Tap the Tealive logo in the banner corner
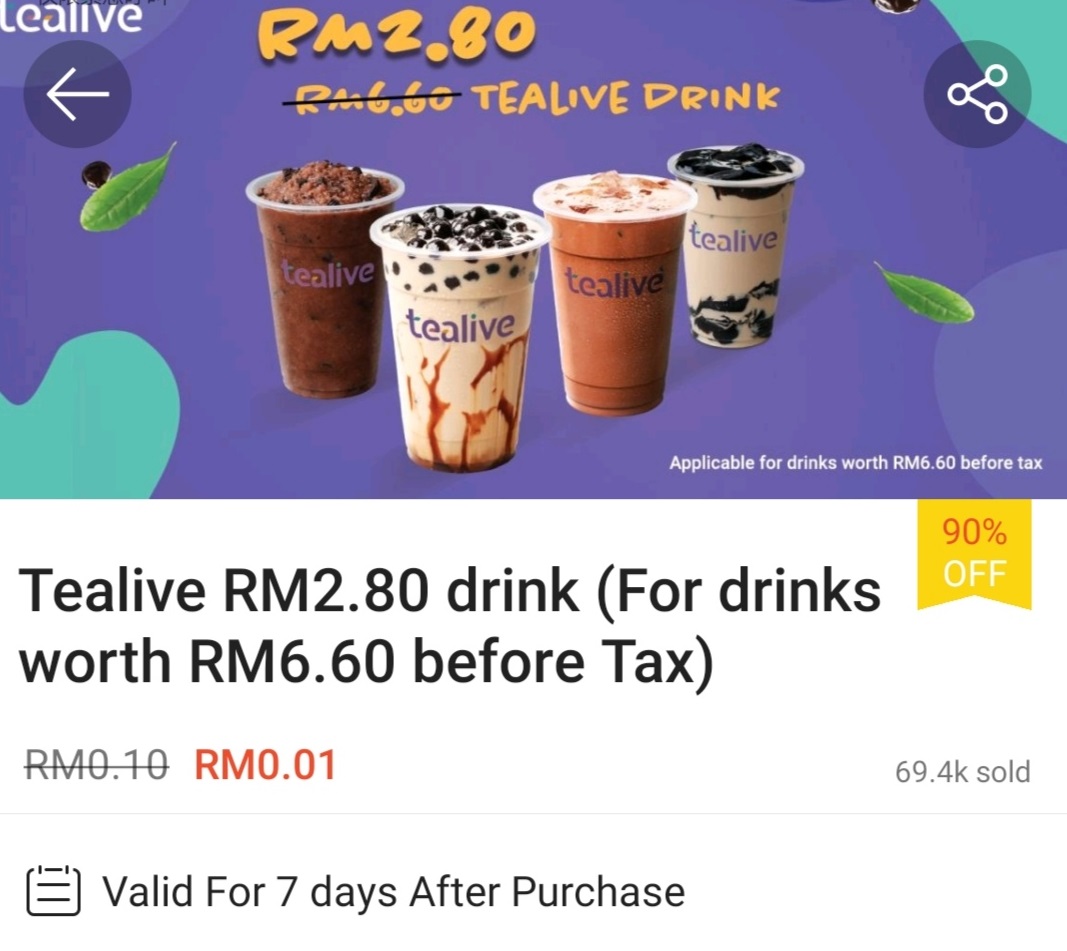This screenshot has width=1067, height=951. click(x=71, y=17)
